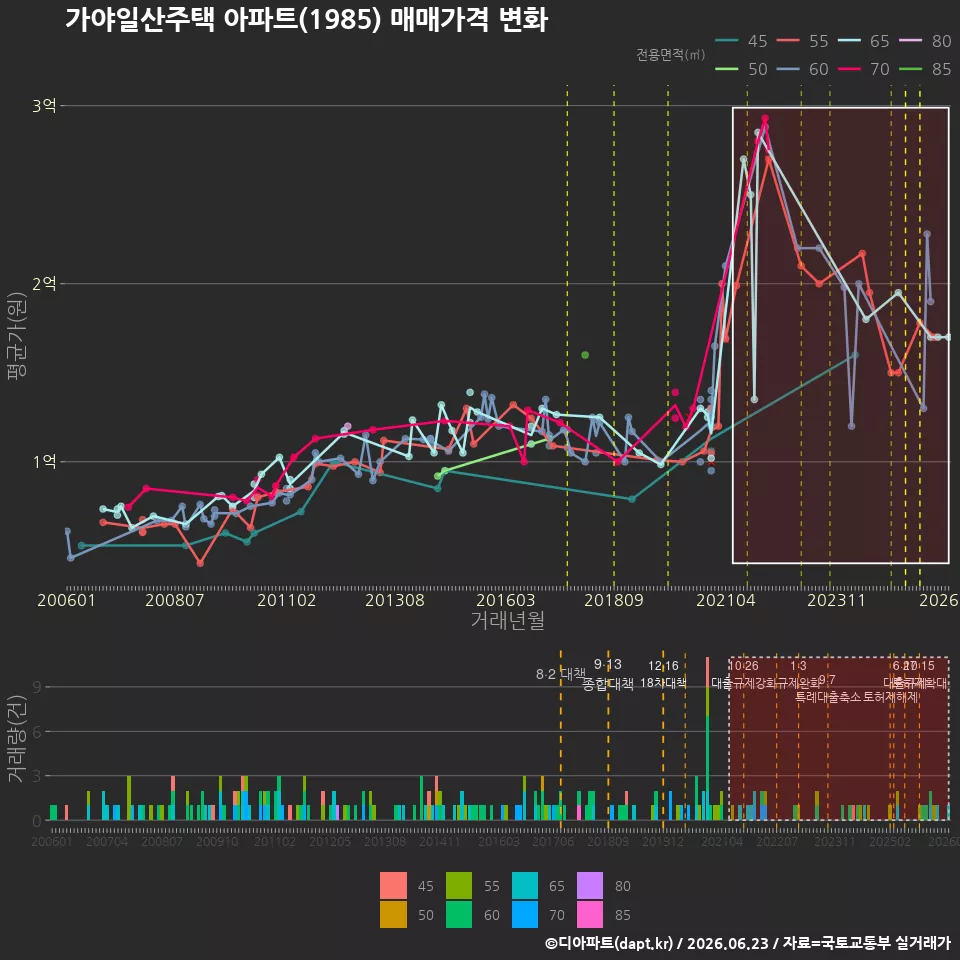
Task: Click the 거래년월 x-axis title
Action: tap(508, 620)
